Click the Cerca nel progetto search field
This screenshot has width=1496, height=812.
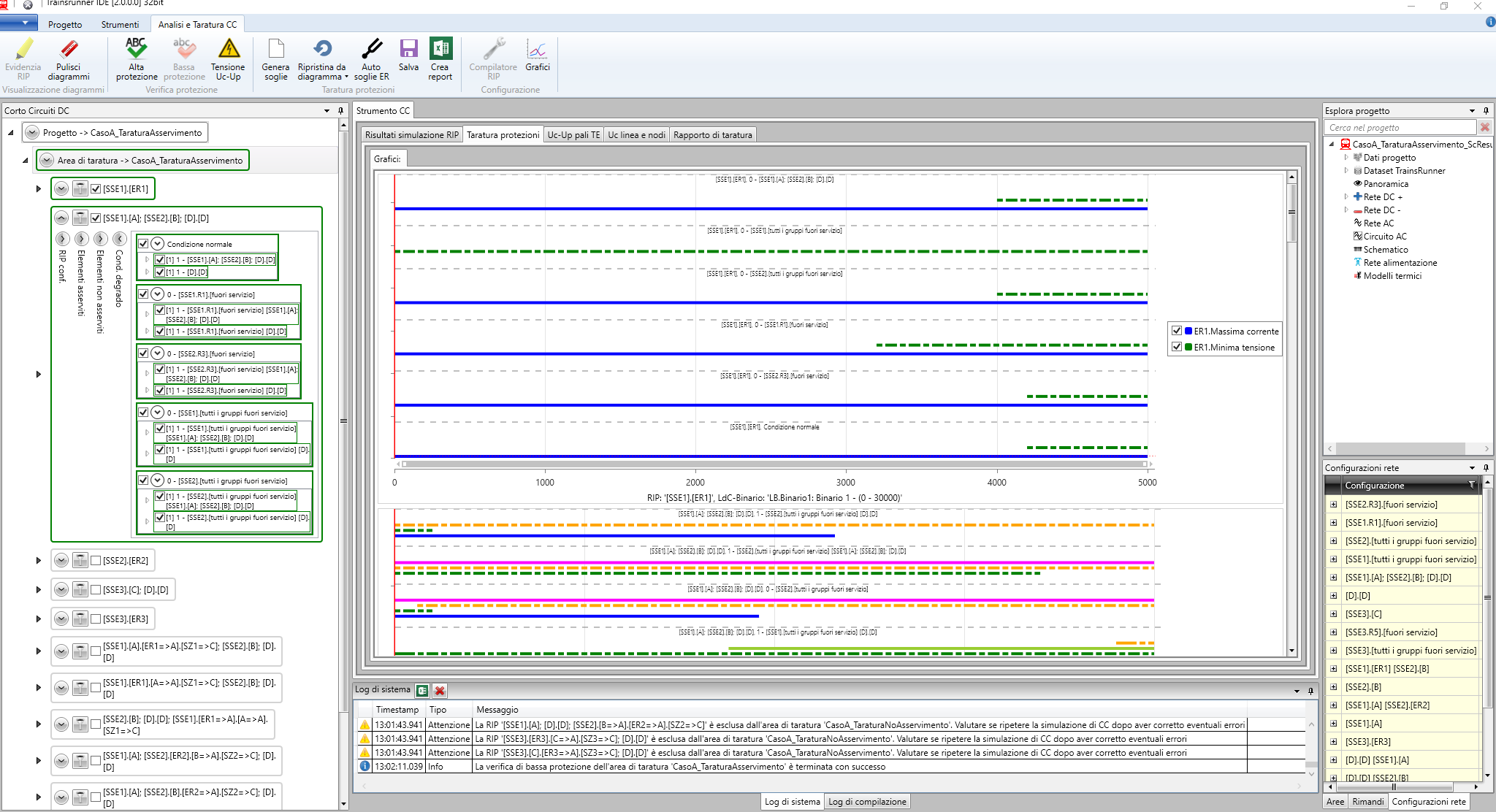click(x=1399, y=127)
